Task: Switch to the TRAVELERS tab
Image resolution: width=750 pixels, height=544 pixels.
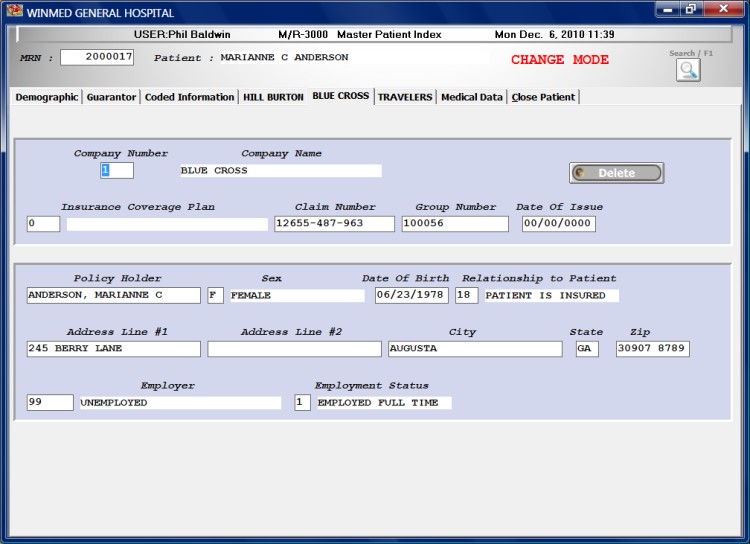Action: pos(405,97)
